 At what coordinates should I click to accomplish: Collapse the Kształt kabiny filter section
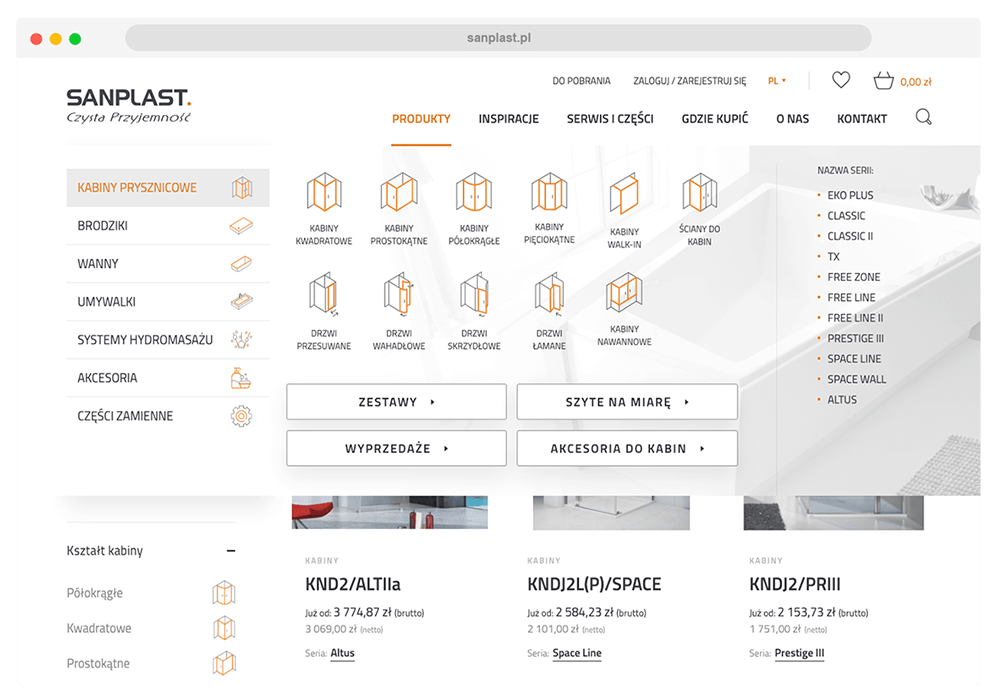pyautogui.click(x=231, y=551)
